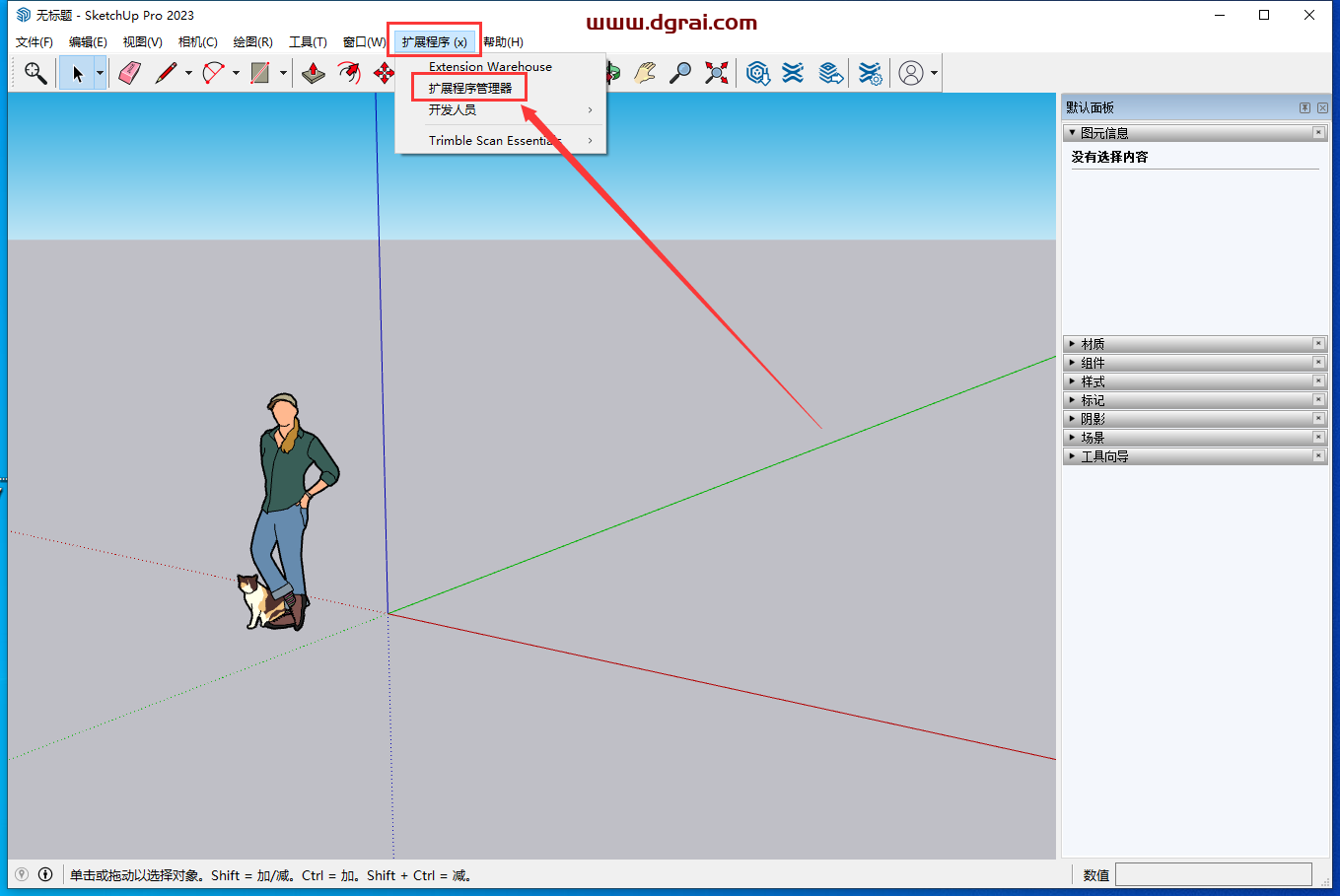Open the 编辑(E) menu
1340x896 pixels.
tap(88, 41)
